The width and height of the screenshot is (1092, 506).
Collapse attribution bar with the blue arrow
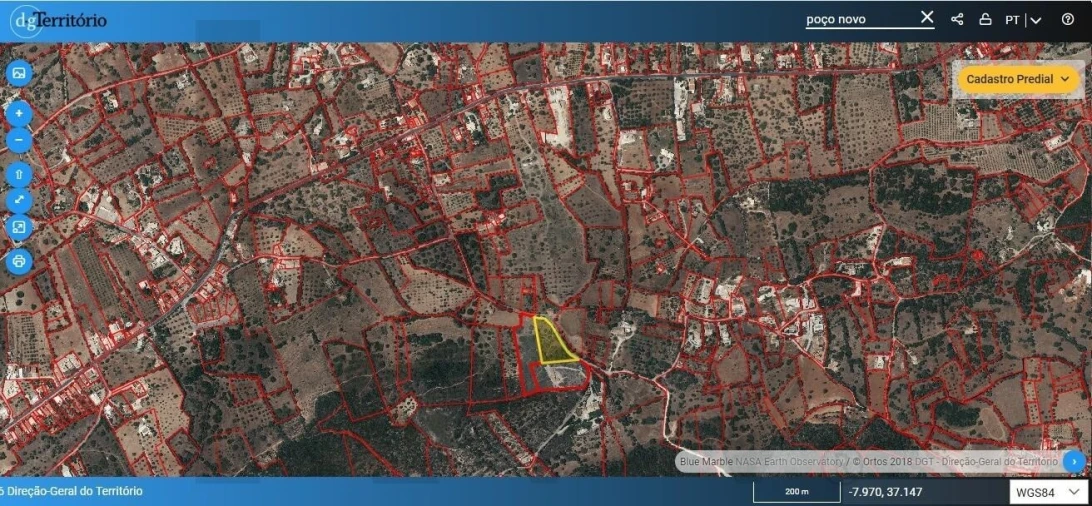pos(1074,461)
